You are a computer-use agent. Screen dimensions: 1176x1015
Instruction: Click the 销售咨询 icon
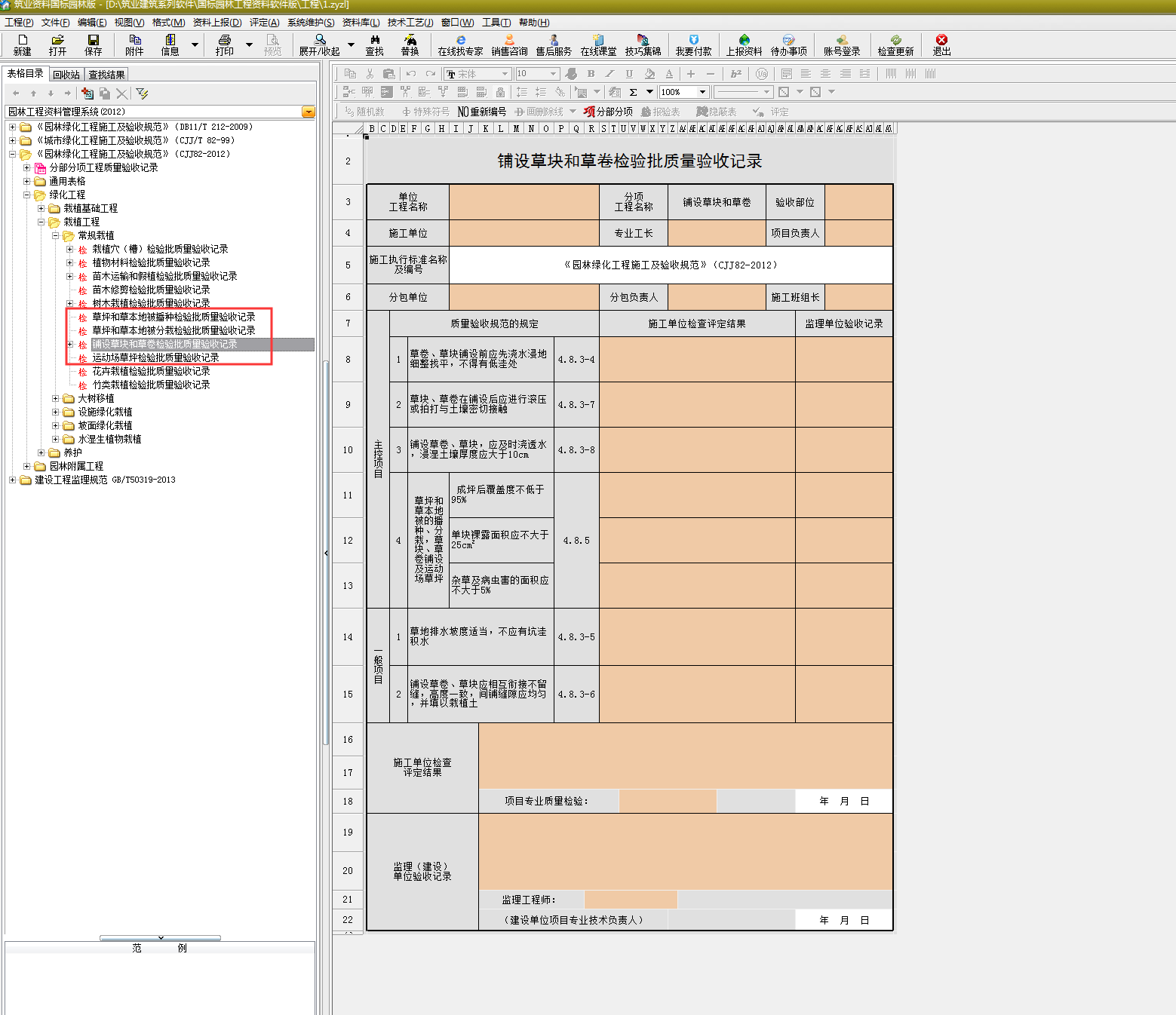tap(509, 45)
